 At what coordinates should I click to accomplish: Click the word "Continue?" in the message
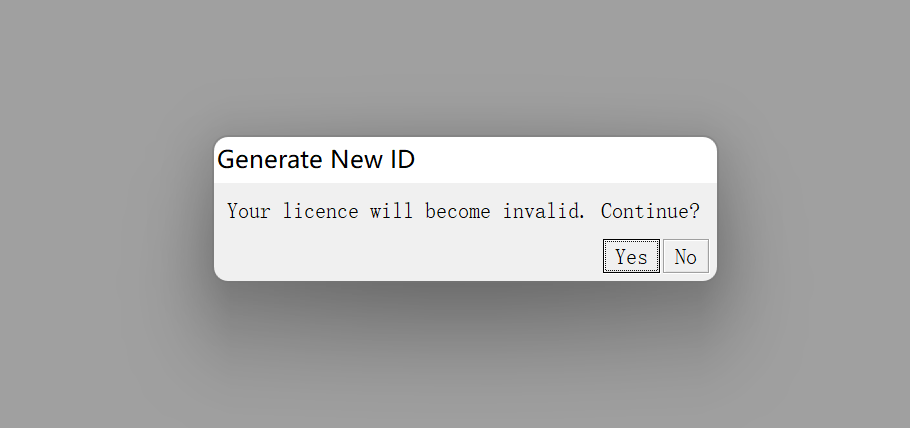(650, 211)
